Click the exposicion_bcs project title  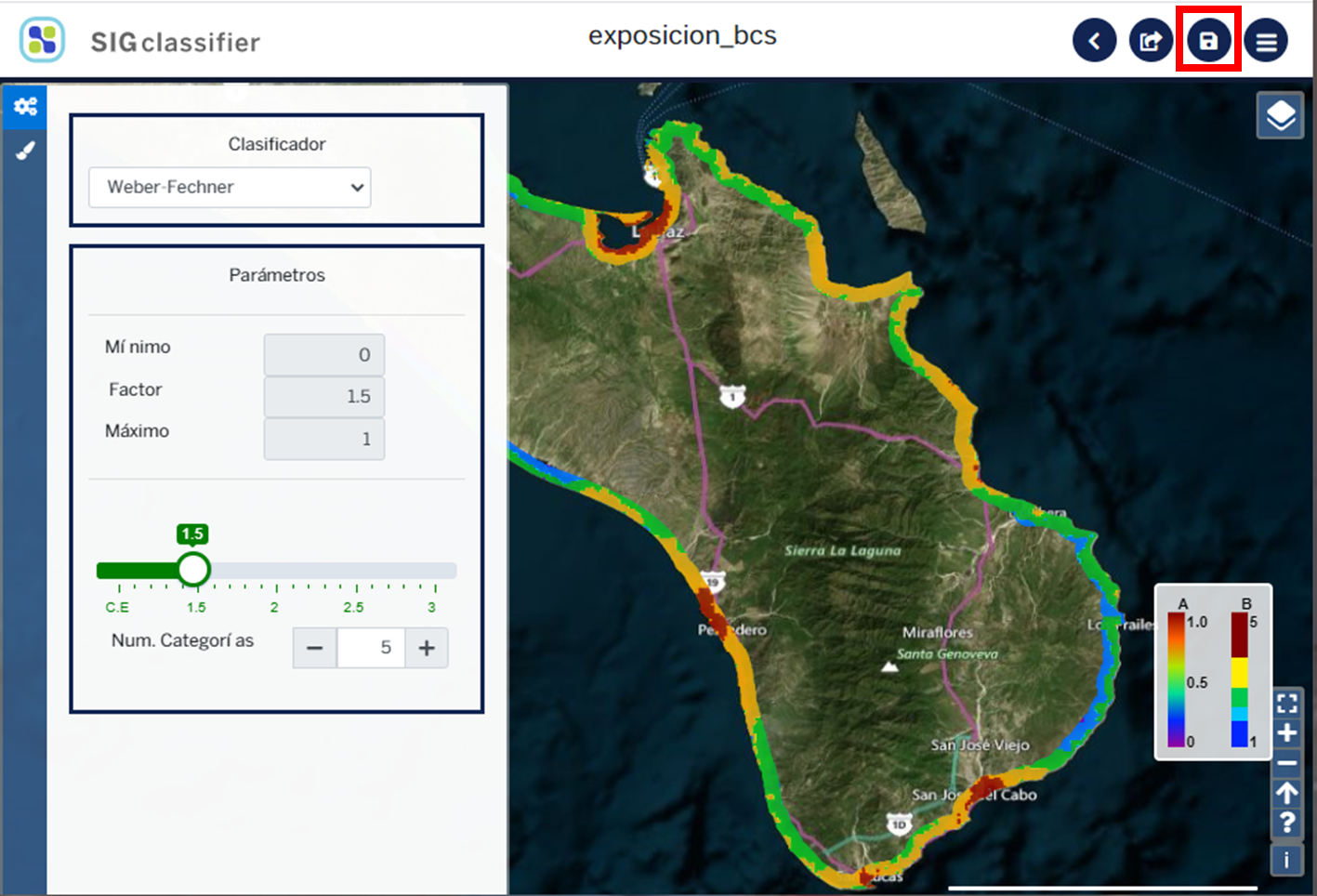tap(682, 35)
